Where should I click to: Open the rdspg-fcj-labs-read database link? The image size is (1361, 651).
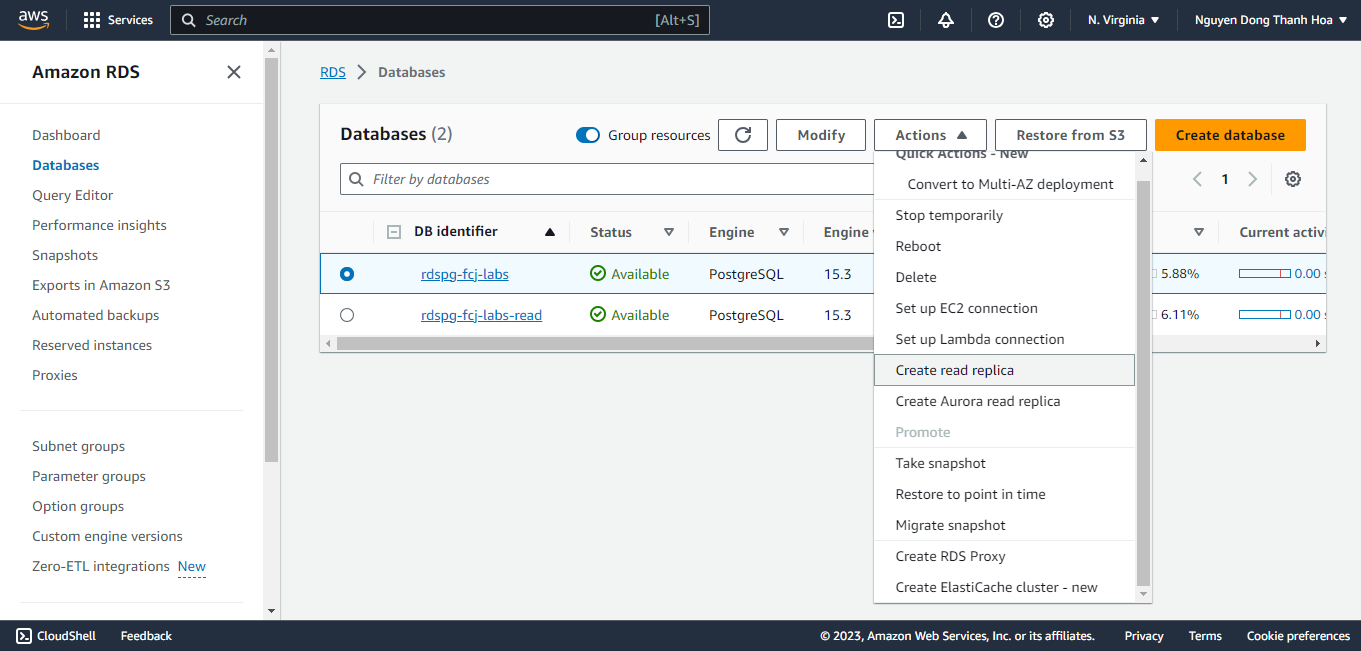pos(481,315)
